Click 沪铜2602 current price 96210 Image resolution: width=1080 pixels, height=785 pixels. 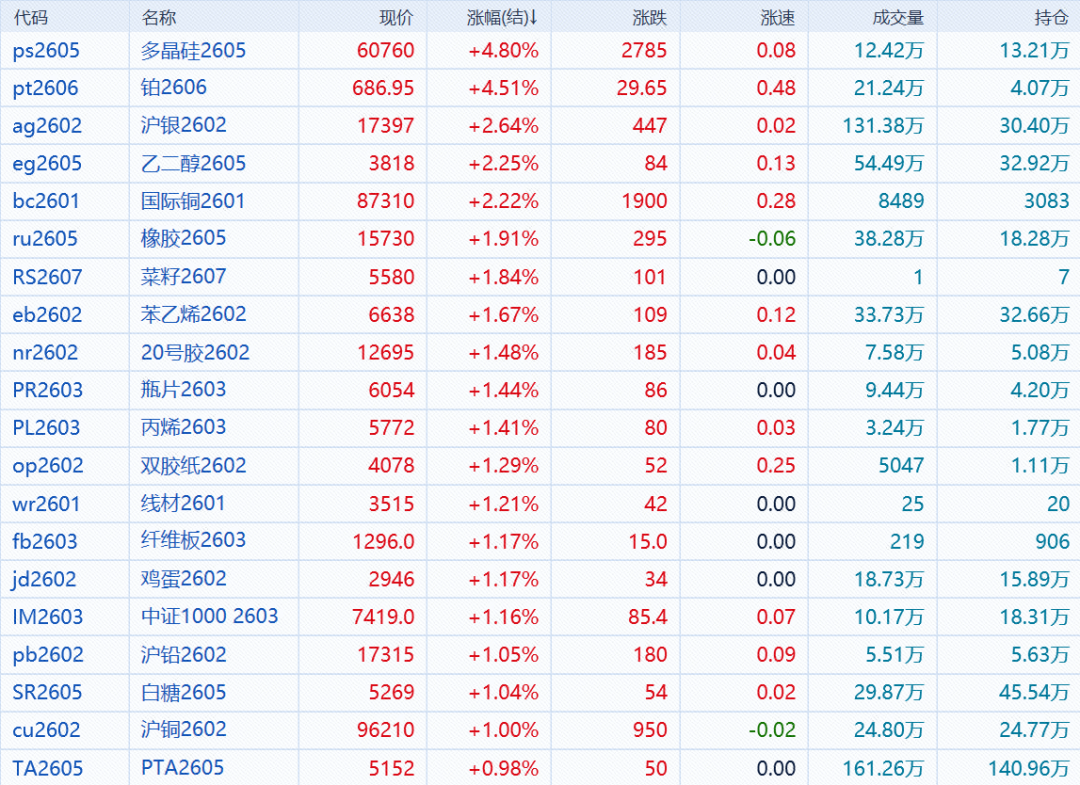point(385,730)
